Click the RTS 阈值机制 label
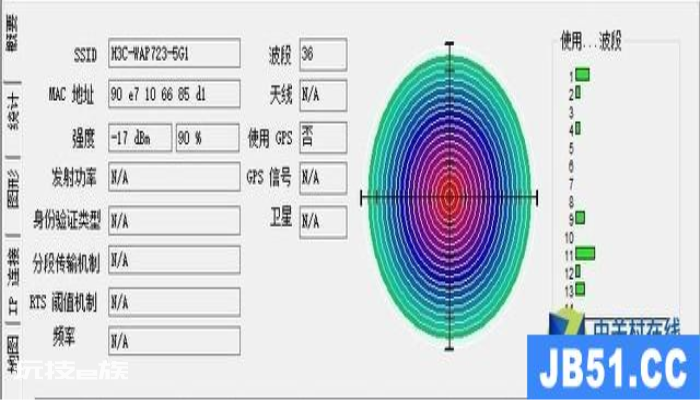 (x=63, y=303)
